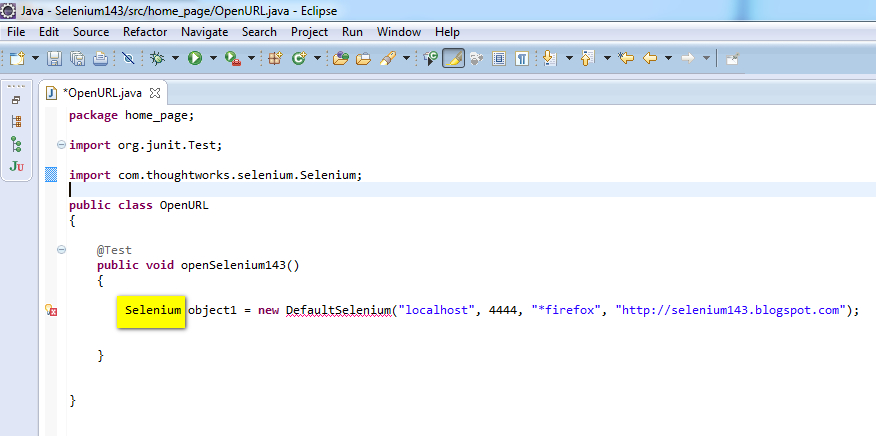This screenshot has height=436, width=876.
Task: Navigate Back with the yellow left arrow
Action: click(650, 58)
